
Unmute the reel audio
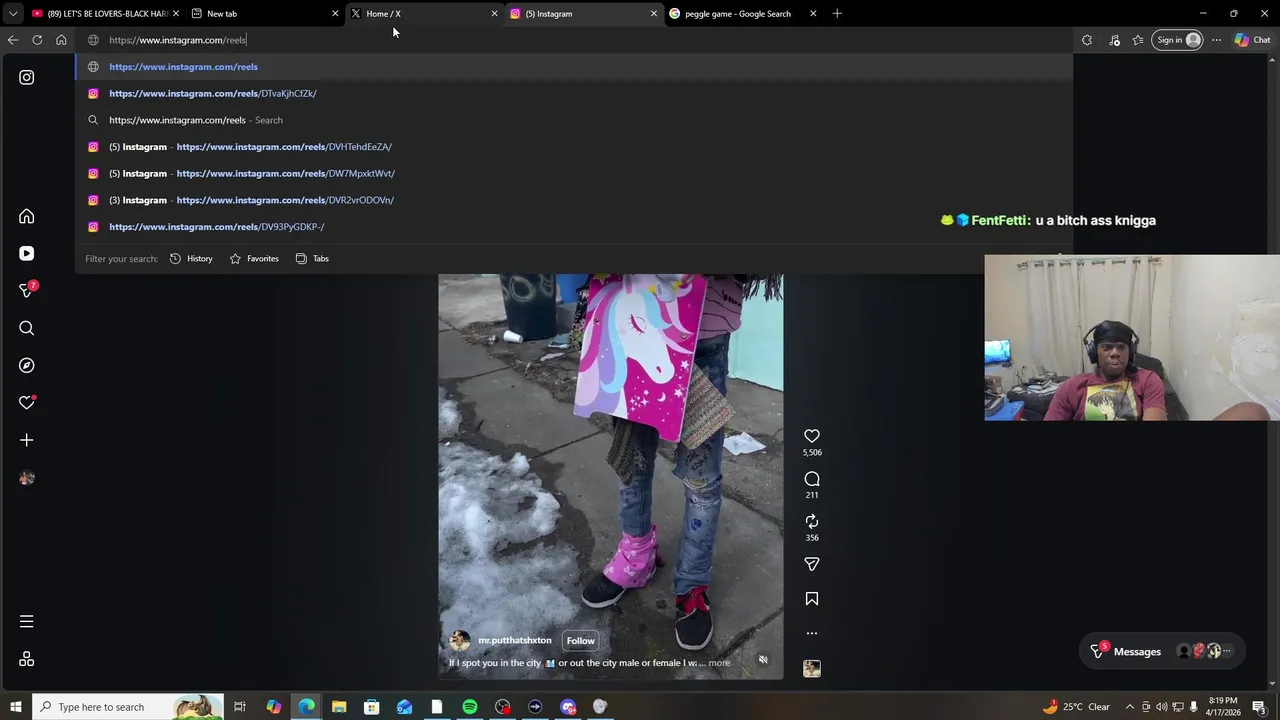click(x=763, y=660)
